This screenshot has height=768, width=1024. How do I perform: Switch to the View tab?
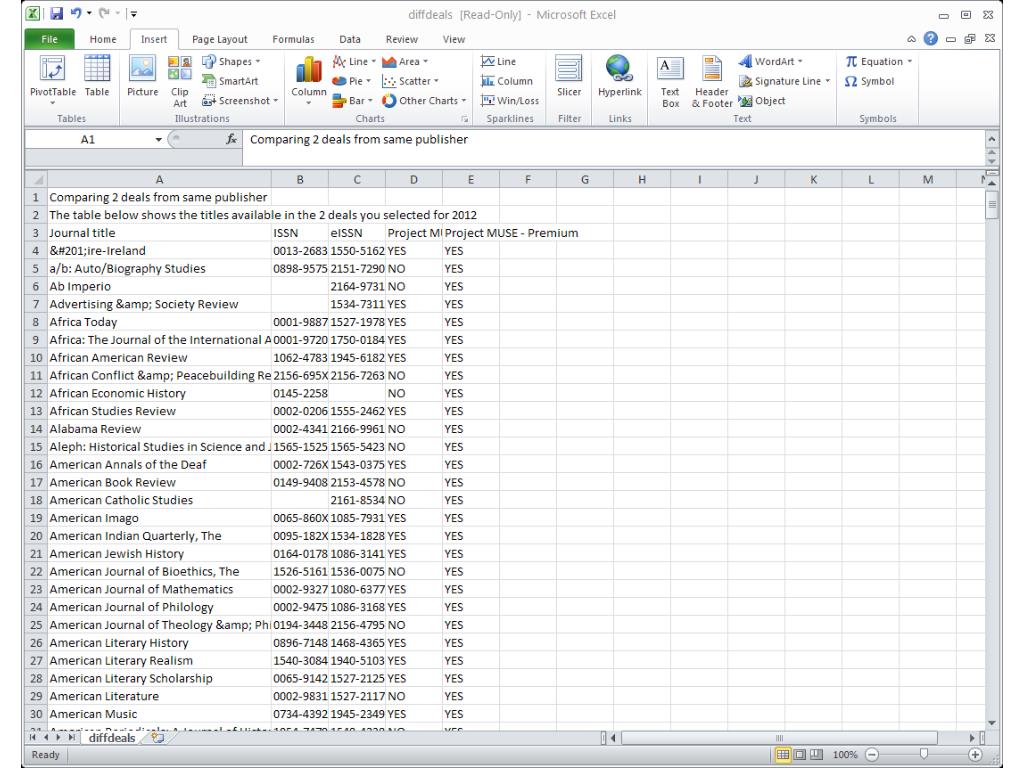click(x=454, y=39)
